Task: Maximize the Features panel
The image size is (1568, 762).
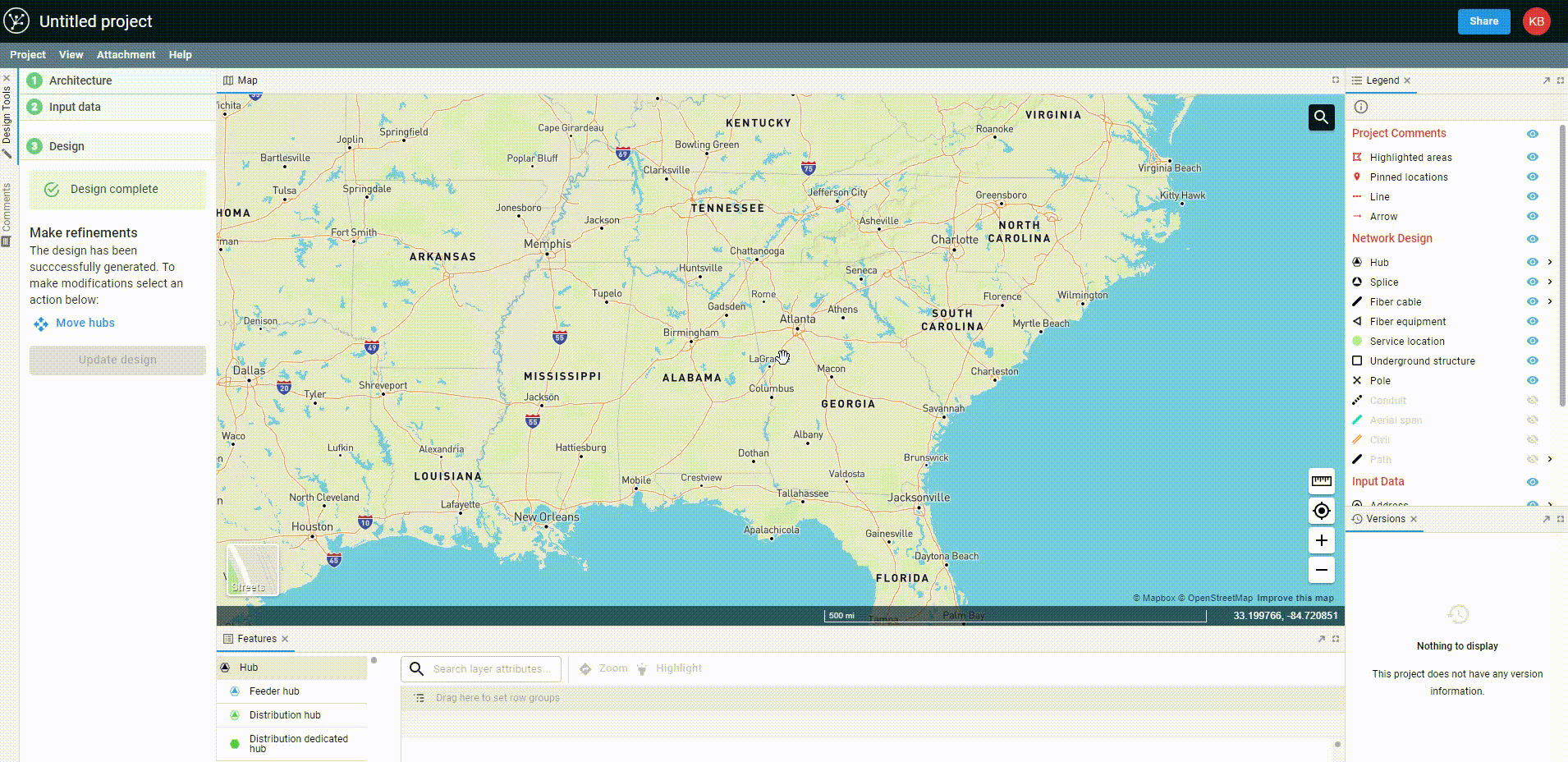Action: click(1336, 639)
